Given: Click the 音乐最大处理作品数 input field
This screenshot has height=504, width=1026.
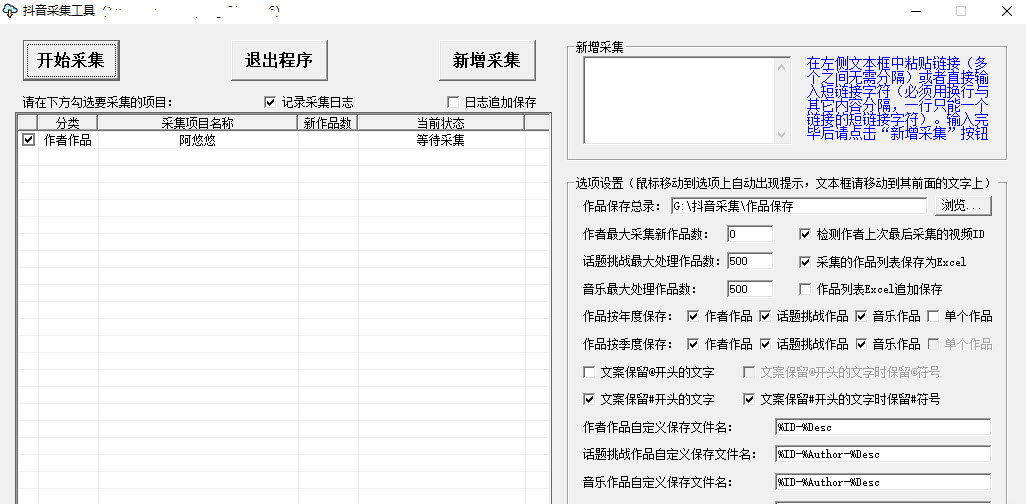Looking at the screenshot, I should pos(749,289).
